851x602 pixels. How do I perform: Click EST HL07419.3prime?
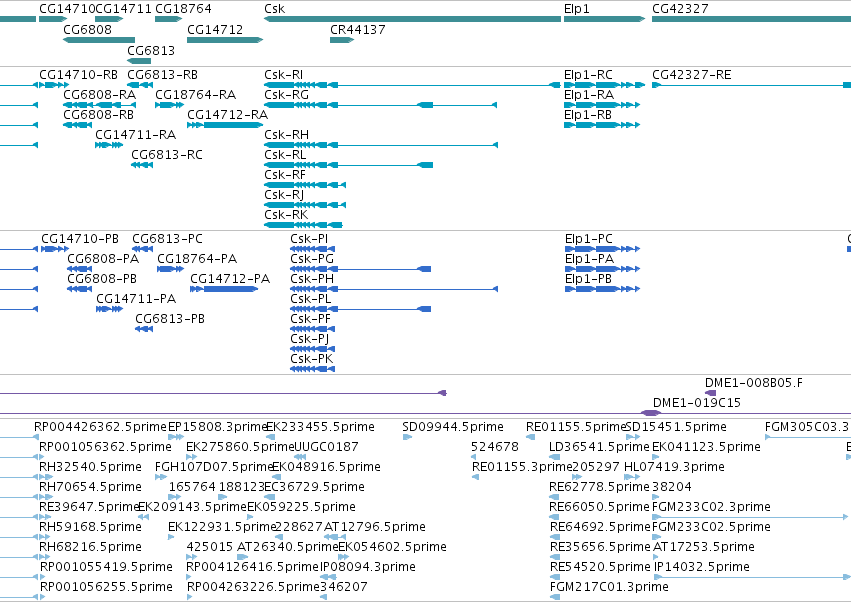(632, 477)
